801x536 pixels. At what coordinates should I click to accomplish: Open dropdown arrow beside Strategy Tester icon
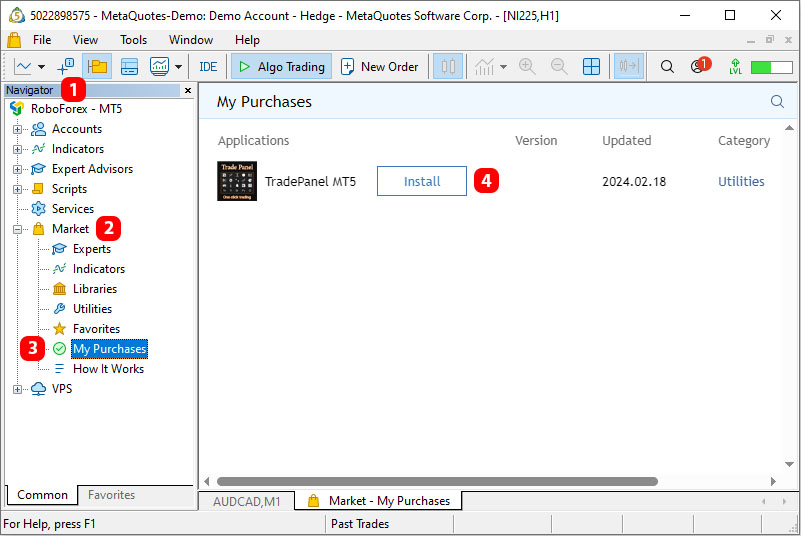(178, 67)
